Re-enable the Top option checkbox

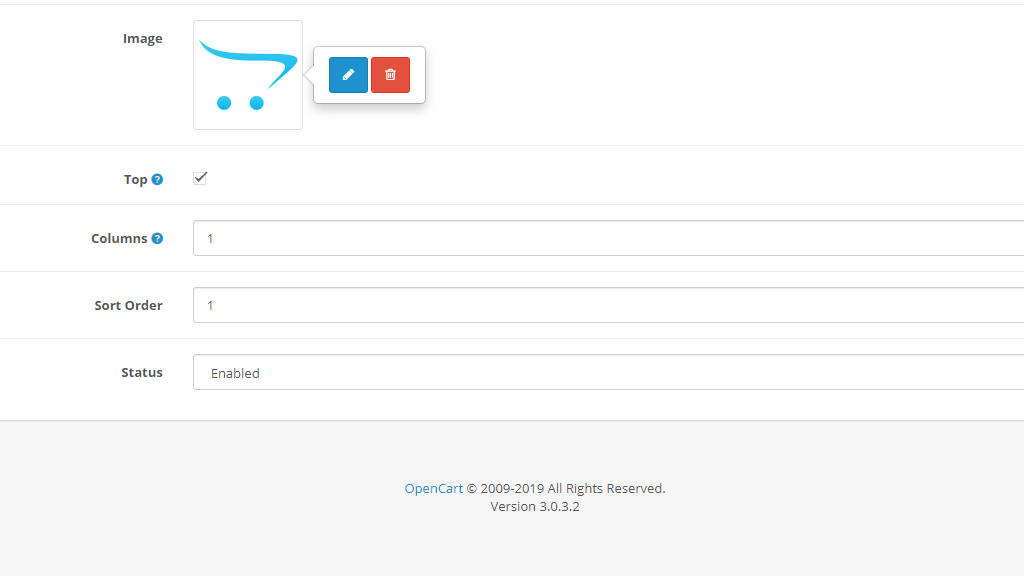tap(200, 177)
